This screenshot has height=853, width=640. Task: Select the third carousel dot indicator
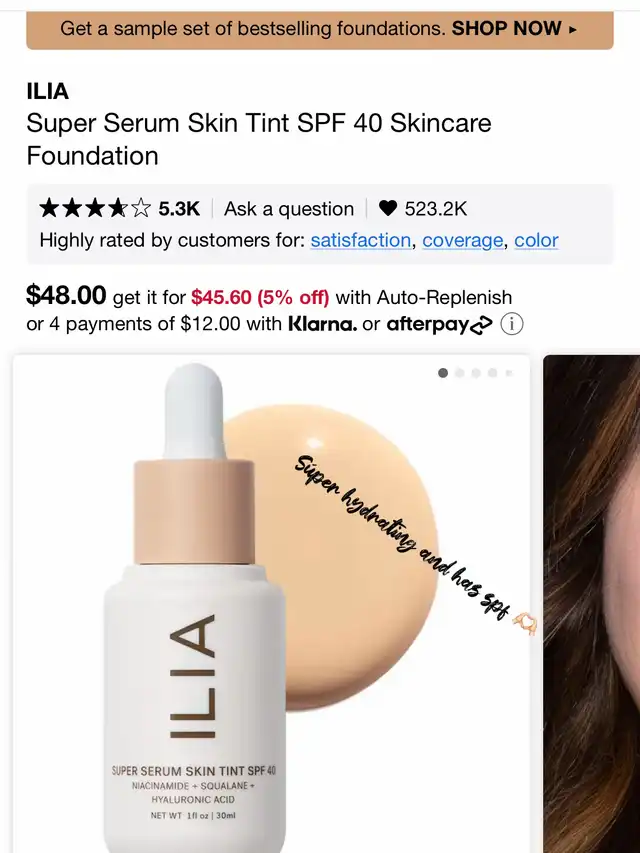[x=476, y=373]
